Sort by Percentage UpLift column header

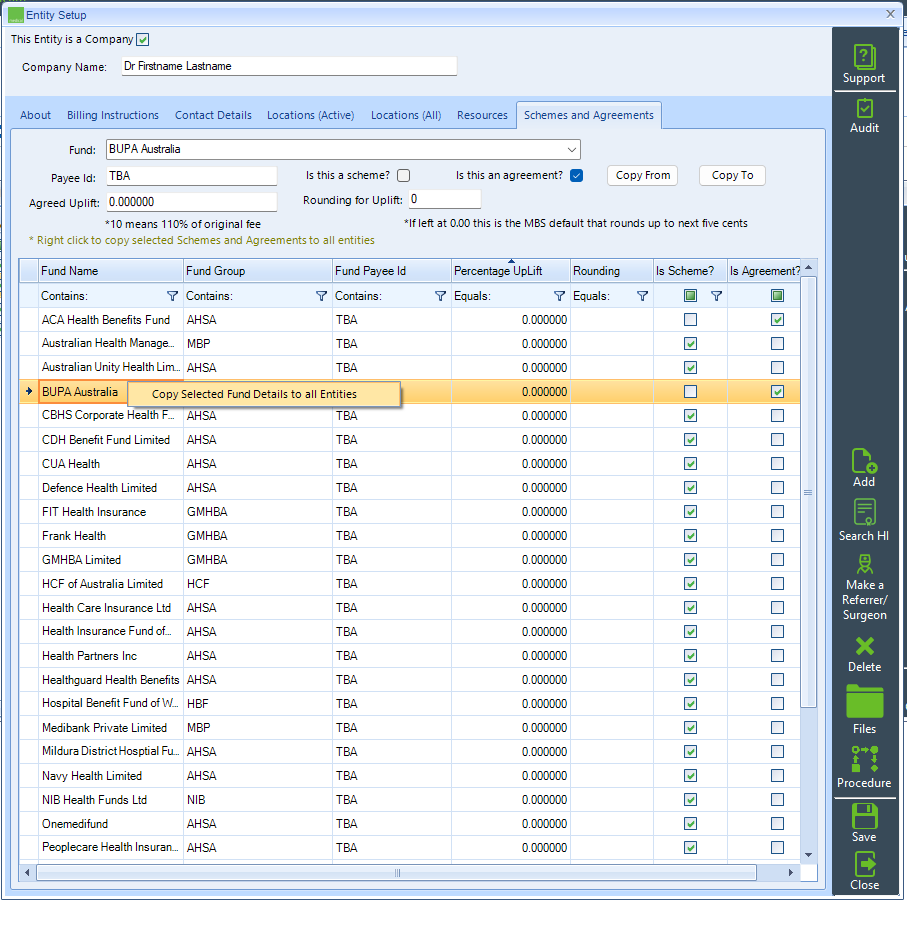pos(511,271)
